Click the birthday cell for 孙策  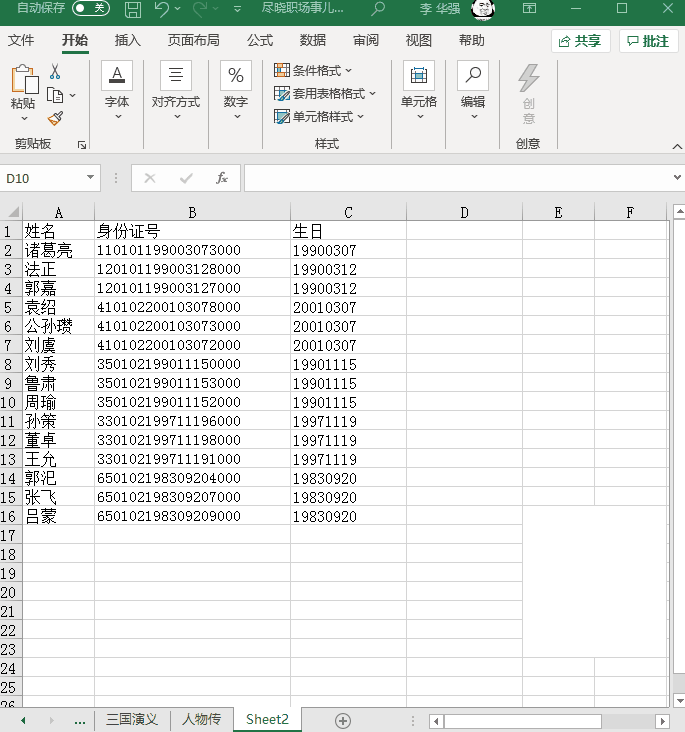pyautogui.click(x=348, y=422)
